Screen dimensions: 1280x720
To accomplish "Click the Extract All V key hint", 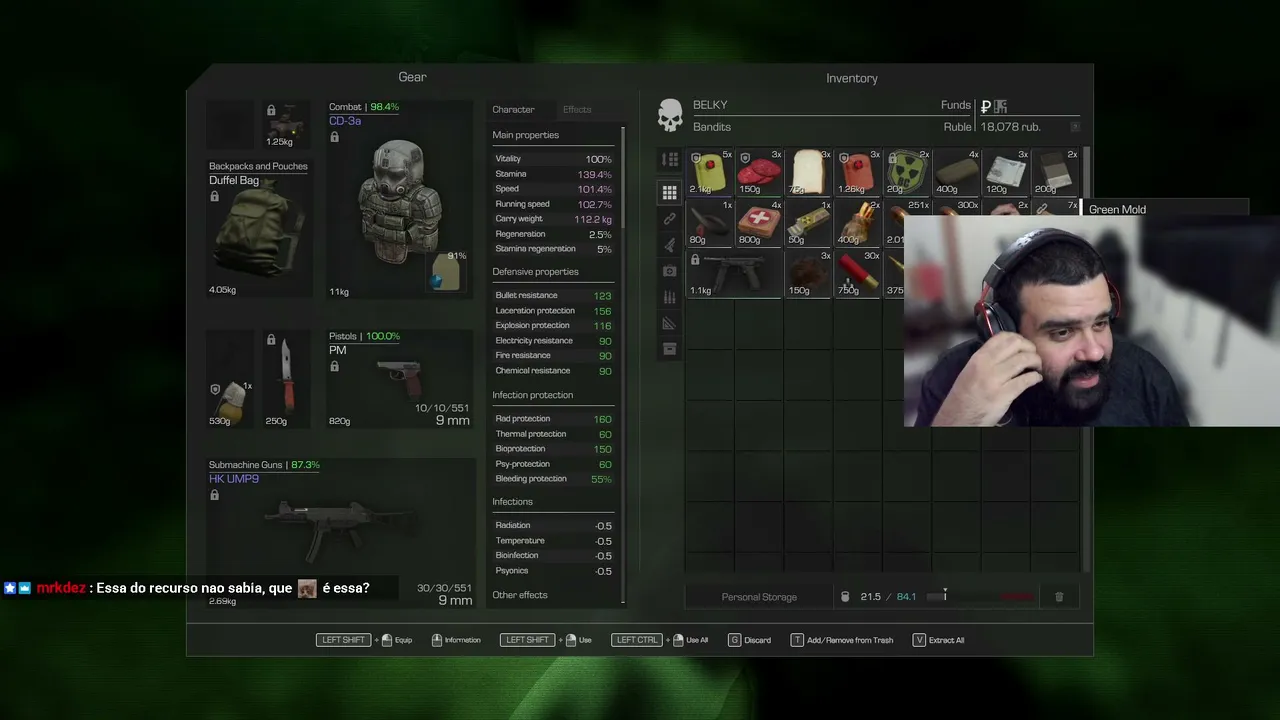I will click(x=938, y=640).
